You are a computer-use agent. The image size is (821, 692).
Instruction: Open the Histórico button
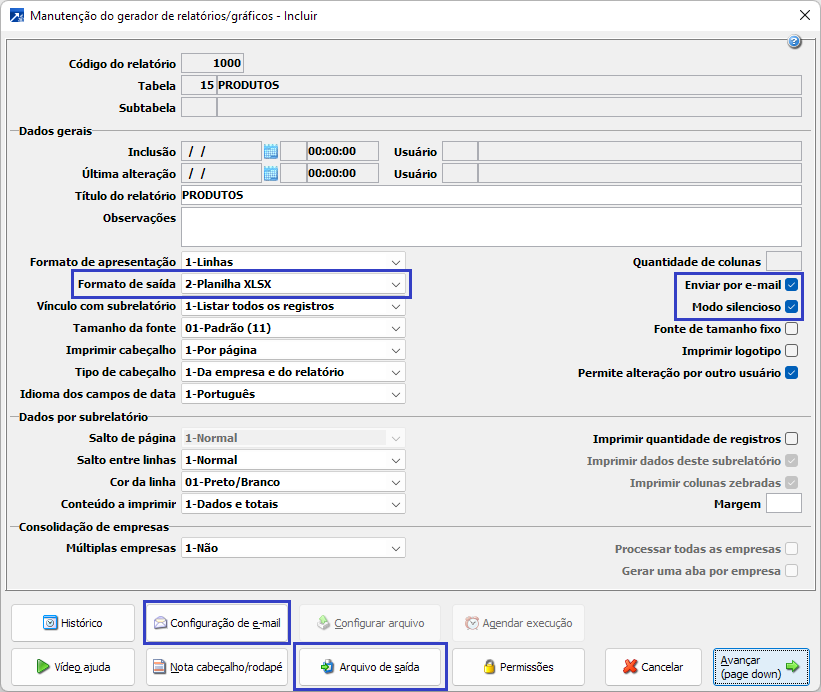click(x=72, y=623)
